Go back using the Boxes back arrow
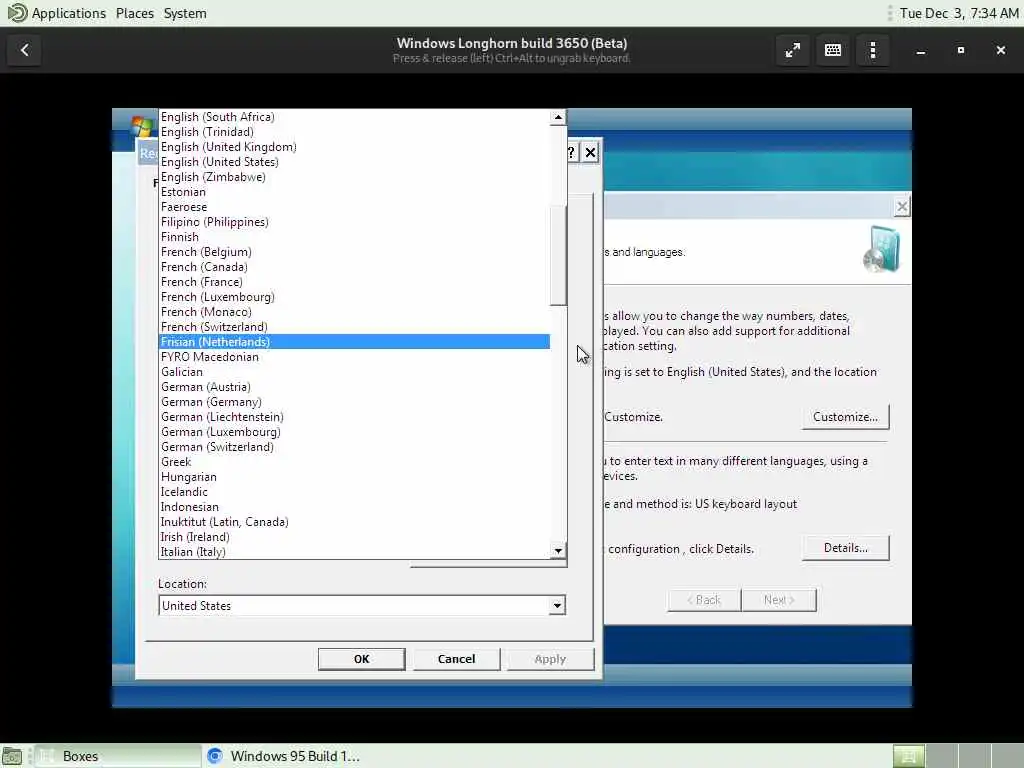 [25, 50]
